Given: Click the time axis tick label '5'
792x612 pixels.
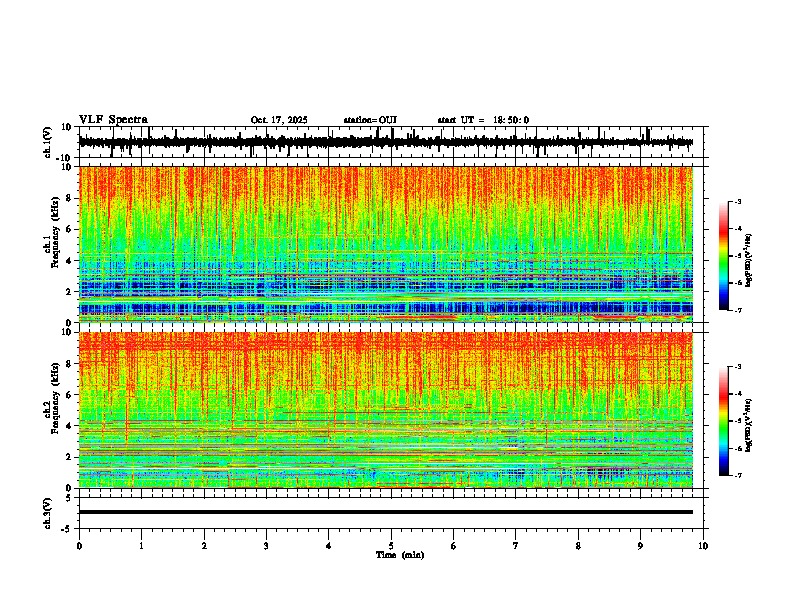Looking at the screenshot, I should tap(391, 546).
